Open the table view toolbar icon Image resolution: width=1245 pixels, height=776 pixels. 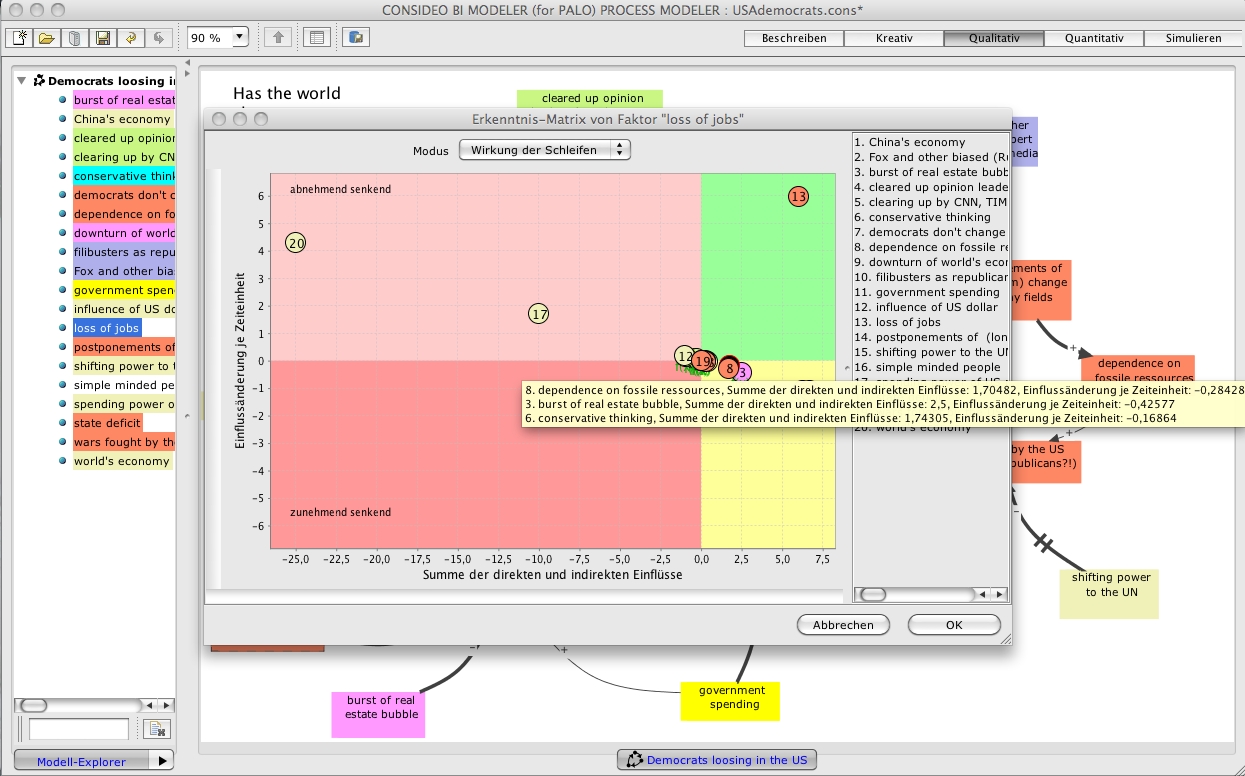316,38
